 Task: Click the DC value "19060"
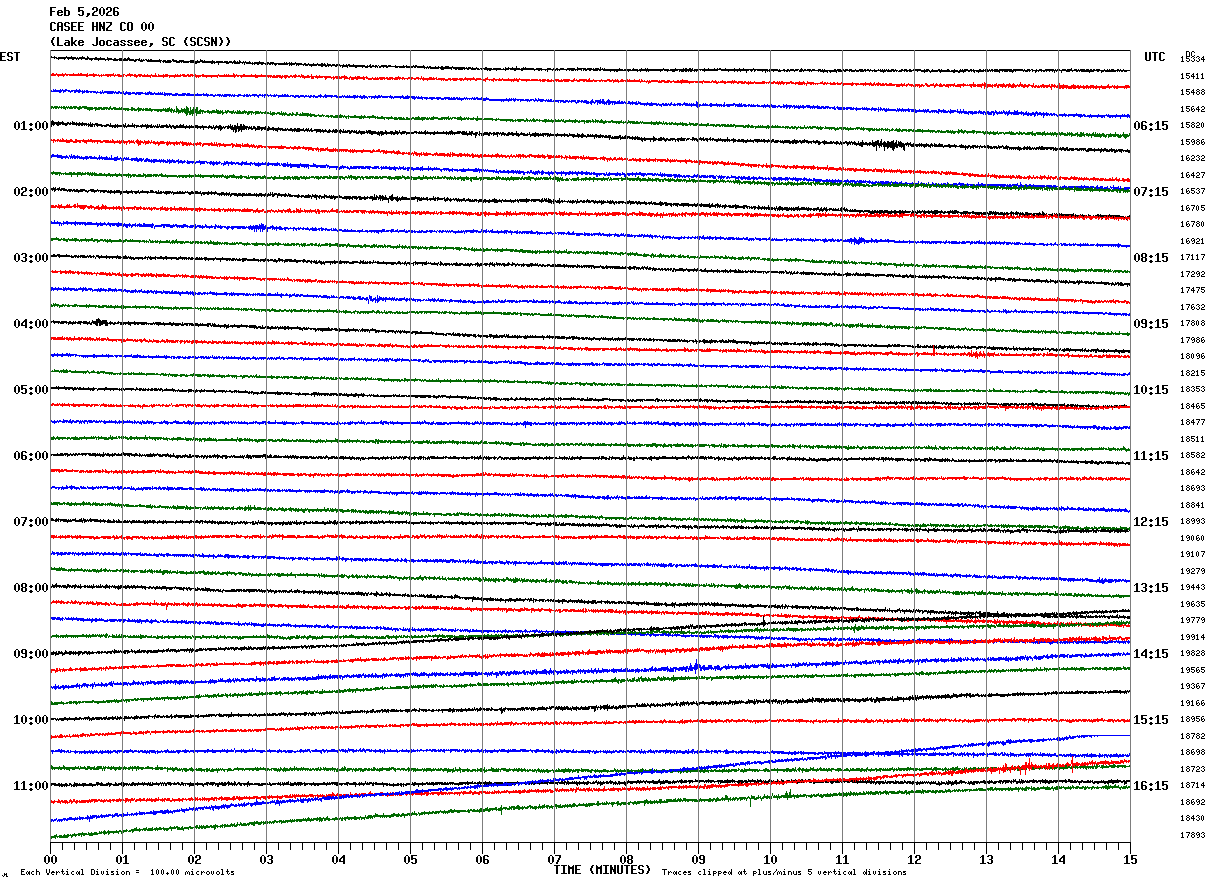[x=1192, y=539]
